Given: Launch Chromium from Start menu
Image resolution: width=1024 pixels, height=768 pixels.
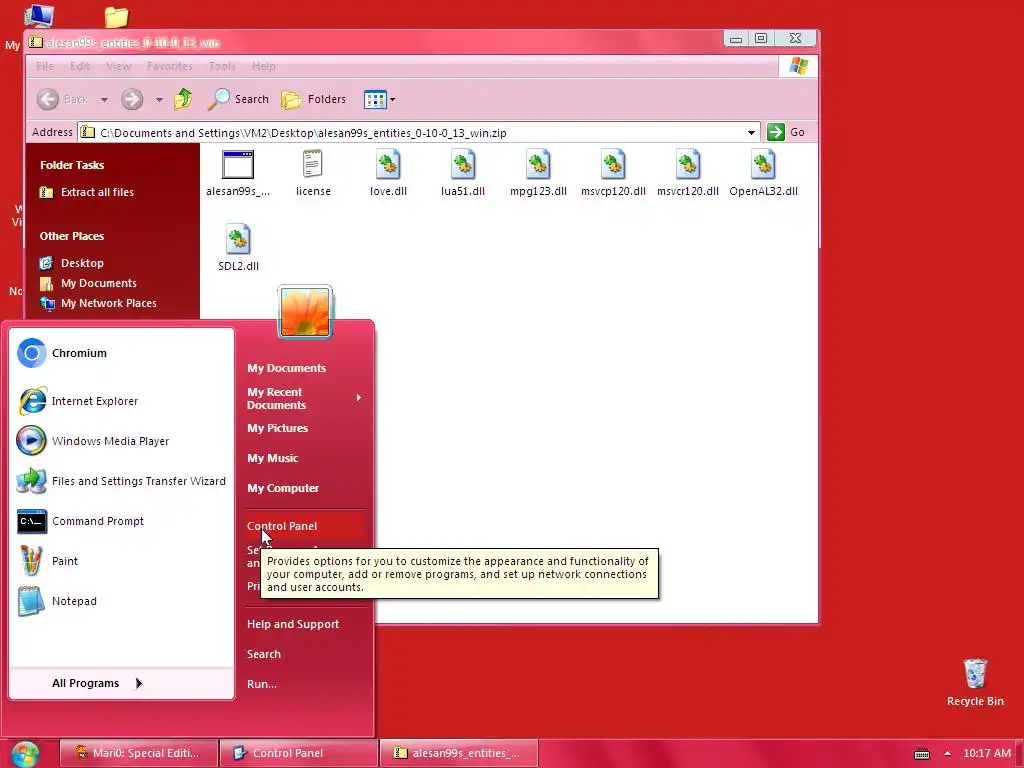Looking at the screenshot, I should pyautogui.click(x=121, y=353).
